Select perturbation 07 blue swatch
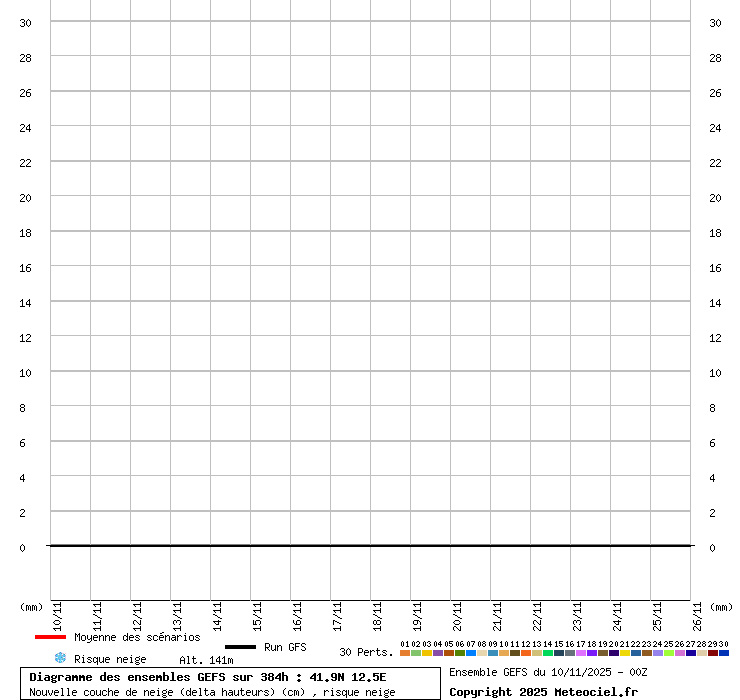Viewport: 740px width, 700px height. coord(471,653)
